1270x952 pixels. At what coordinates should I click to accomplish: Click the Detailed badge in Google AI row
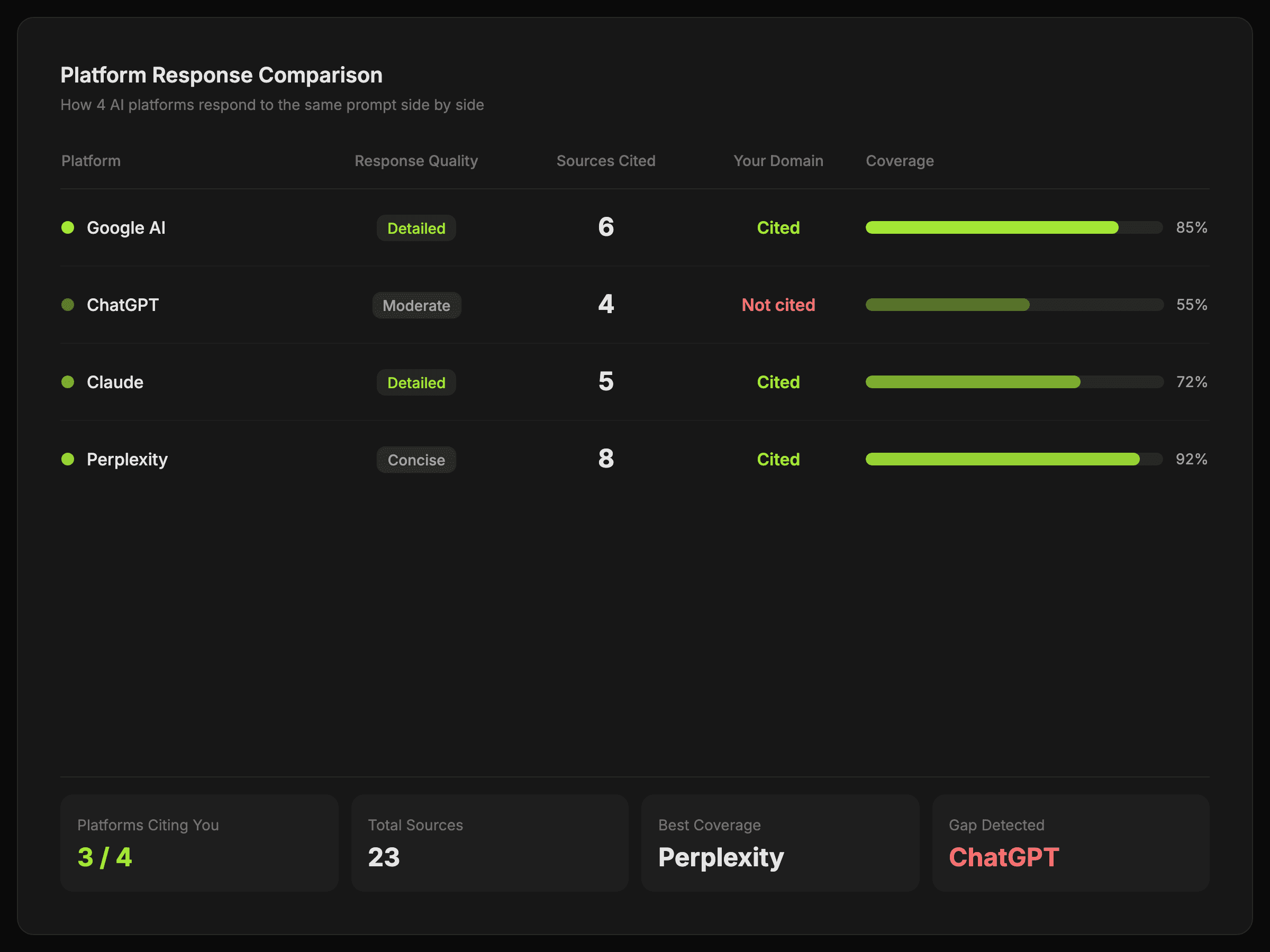(416, 228)
